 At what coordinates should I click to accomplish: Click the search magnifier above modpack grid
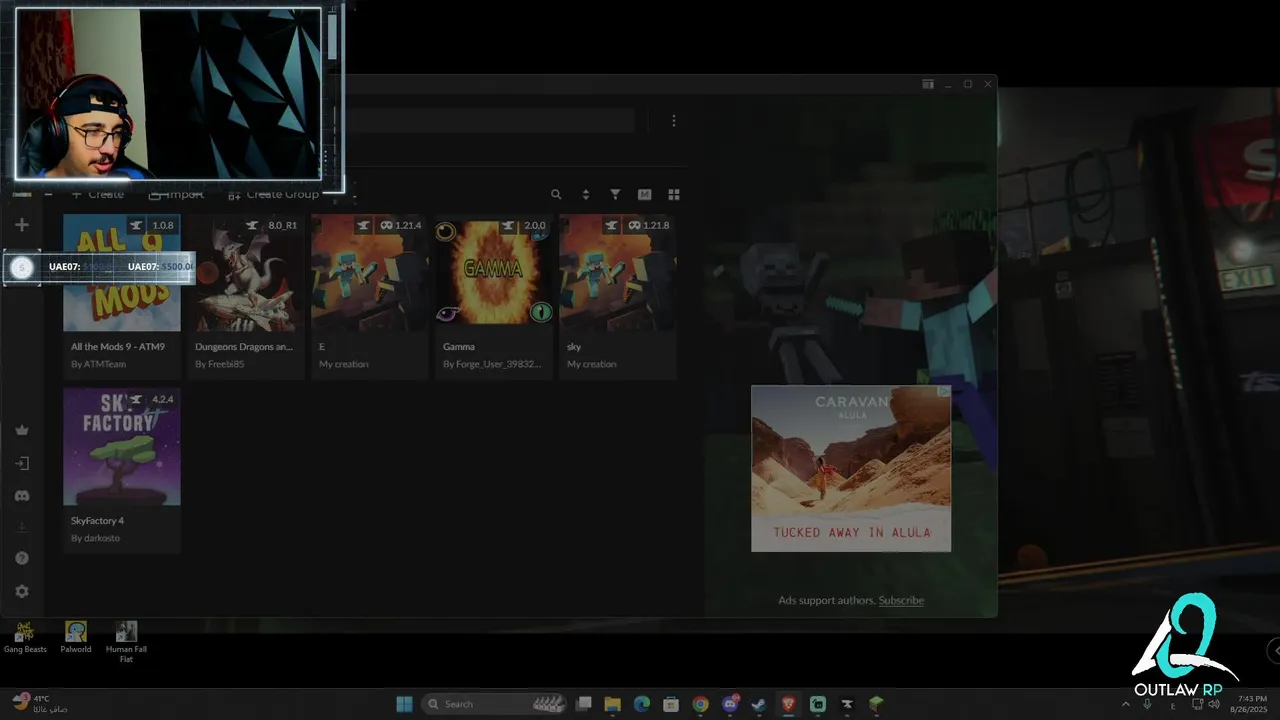556,194
